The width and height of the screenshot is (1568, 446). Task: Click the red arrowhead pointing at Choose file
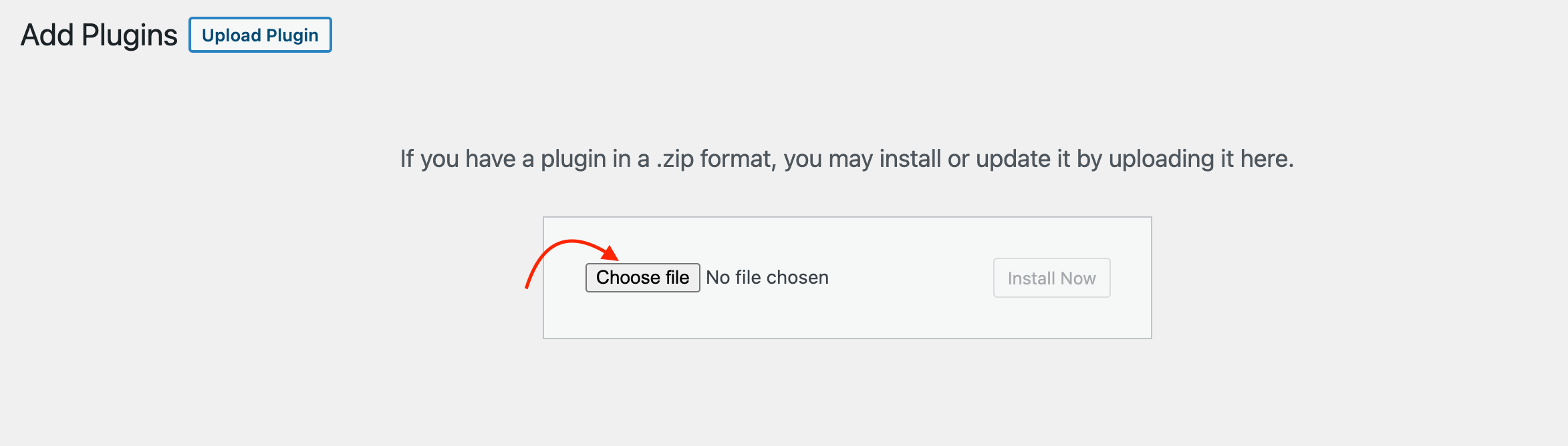610,254
